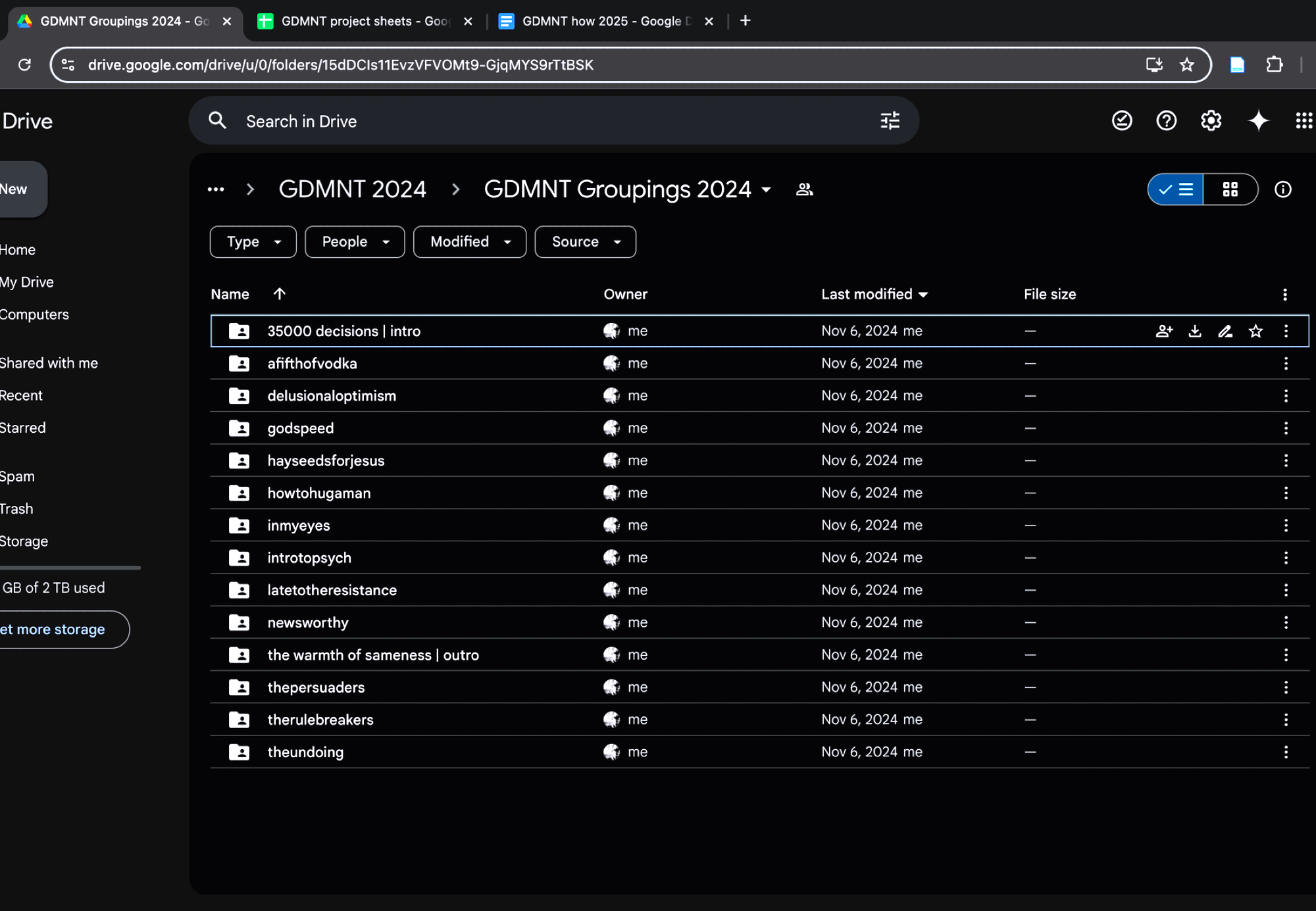Click the advanced search filter icon
Viewport: 1316px width, 911px height.
coord(890,121)
